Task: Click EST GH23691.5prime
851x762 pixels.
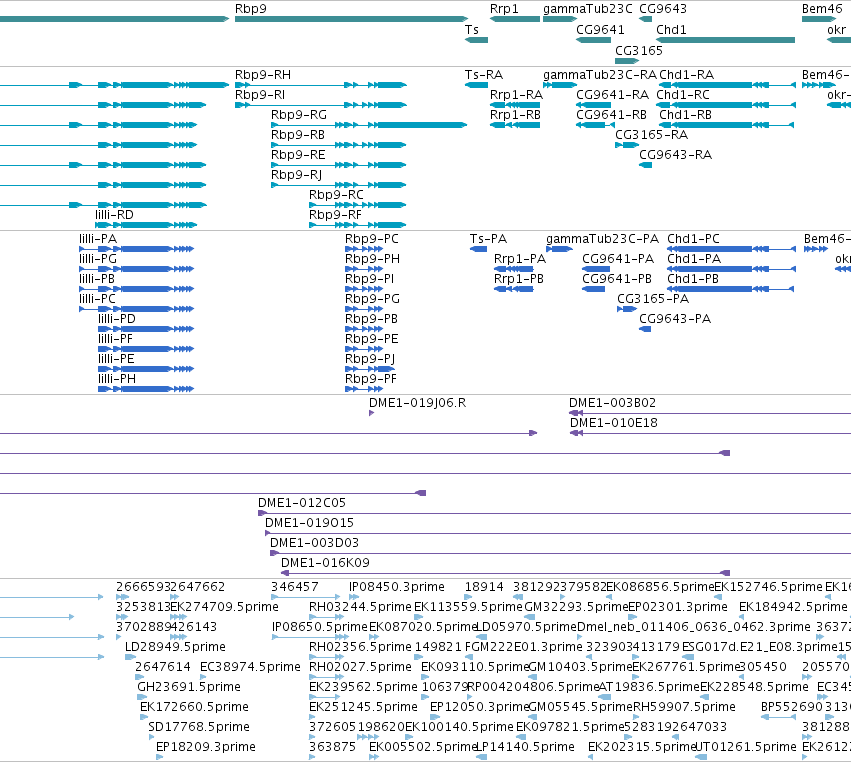Action: tap(142, 697)
